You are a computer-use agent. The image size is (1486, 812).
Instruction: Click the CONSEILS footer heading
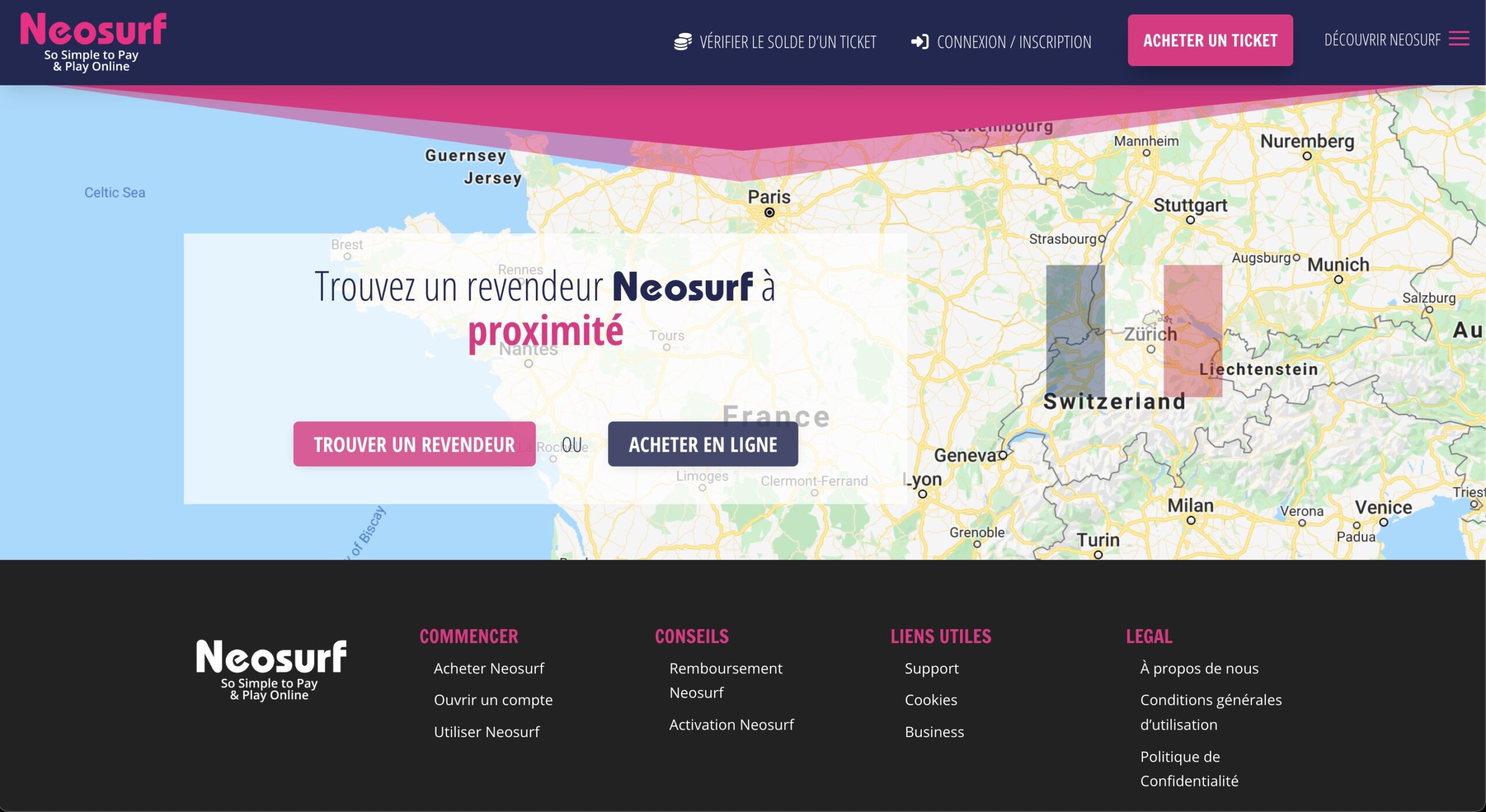coord(692,636)
